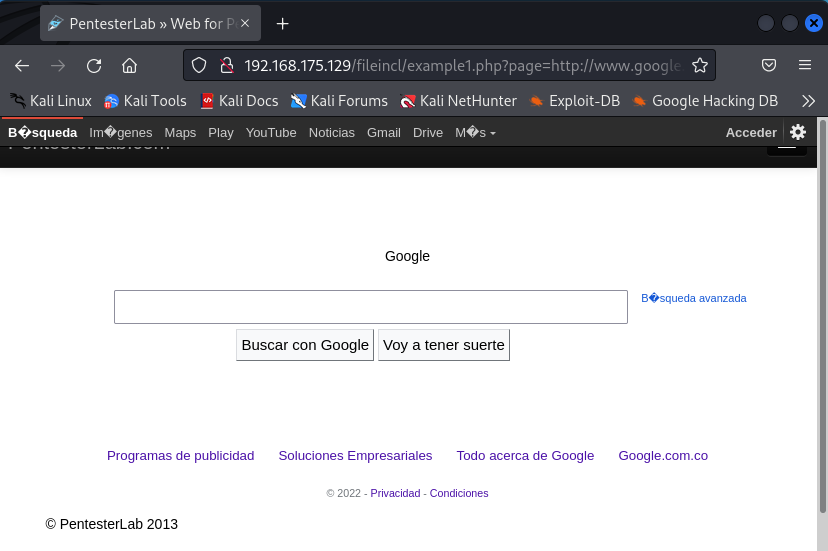Image resolution: width=828 pixels, height=551 pixels.
Task: Open Noticias in Google bar
Action: pyautogui.click(x=332, y=133)
